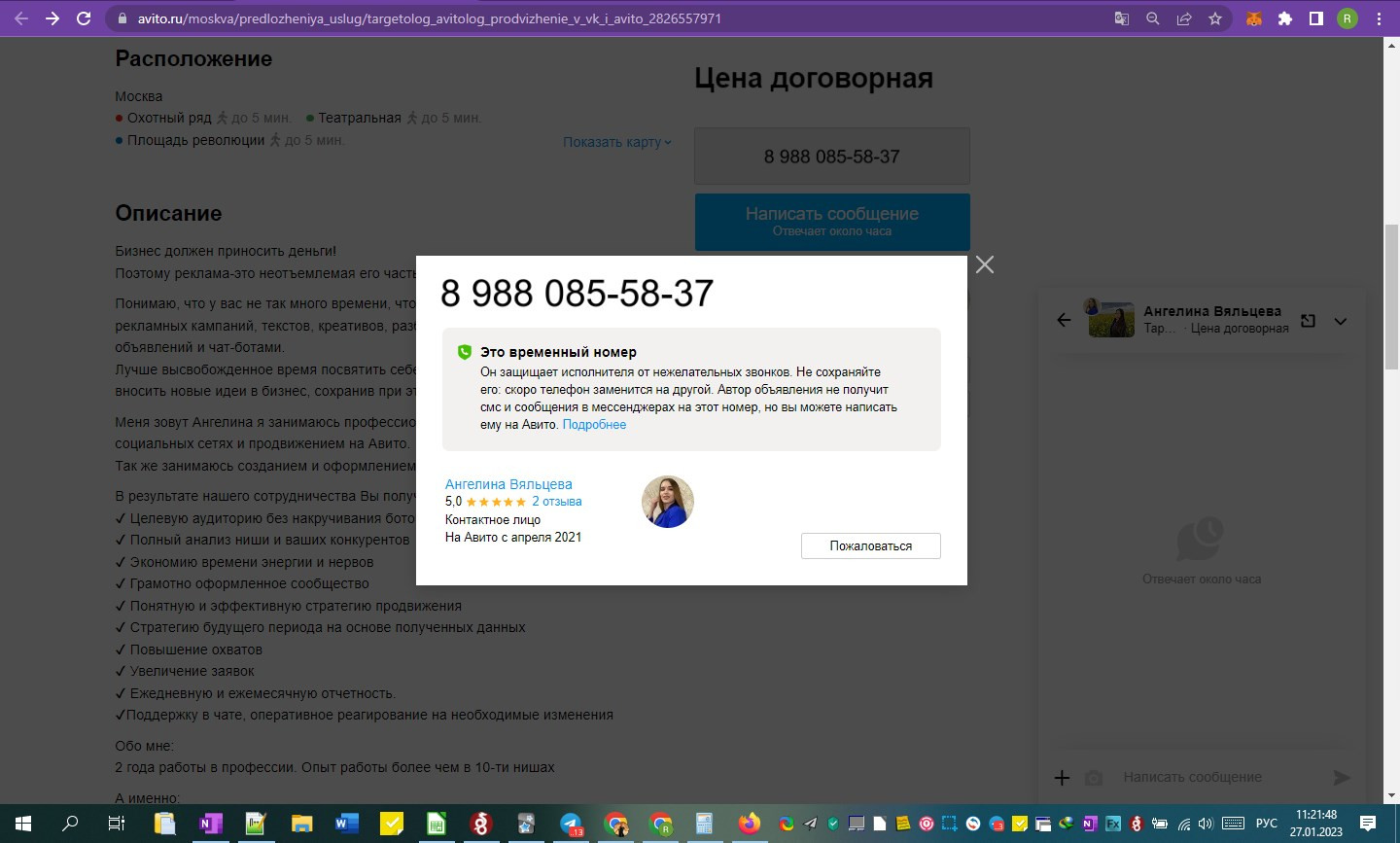1400x843 pixels.
Task: Translate this page via Google Translate icon
Action: (1122, 18)
